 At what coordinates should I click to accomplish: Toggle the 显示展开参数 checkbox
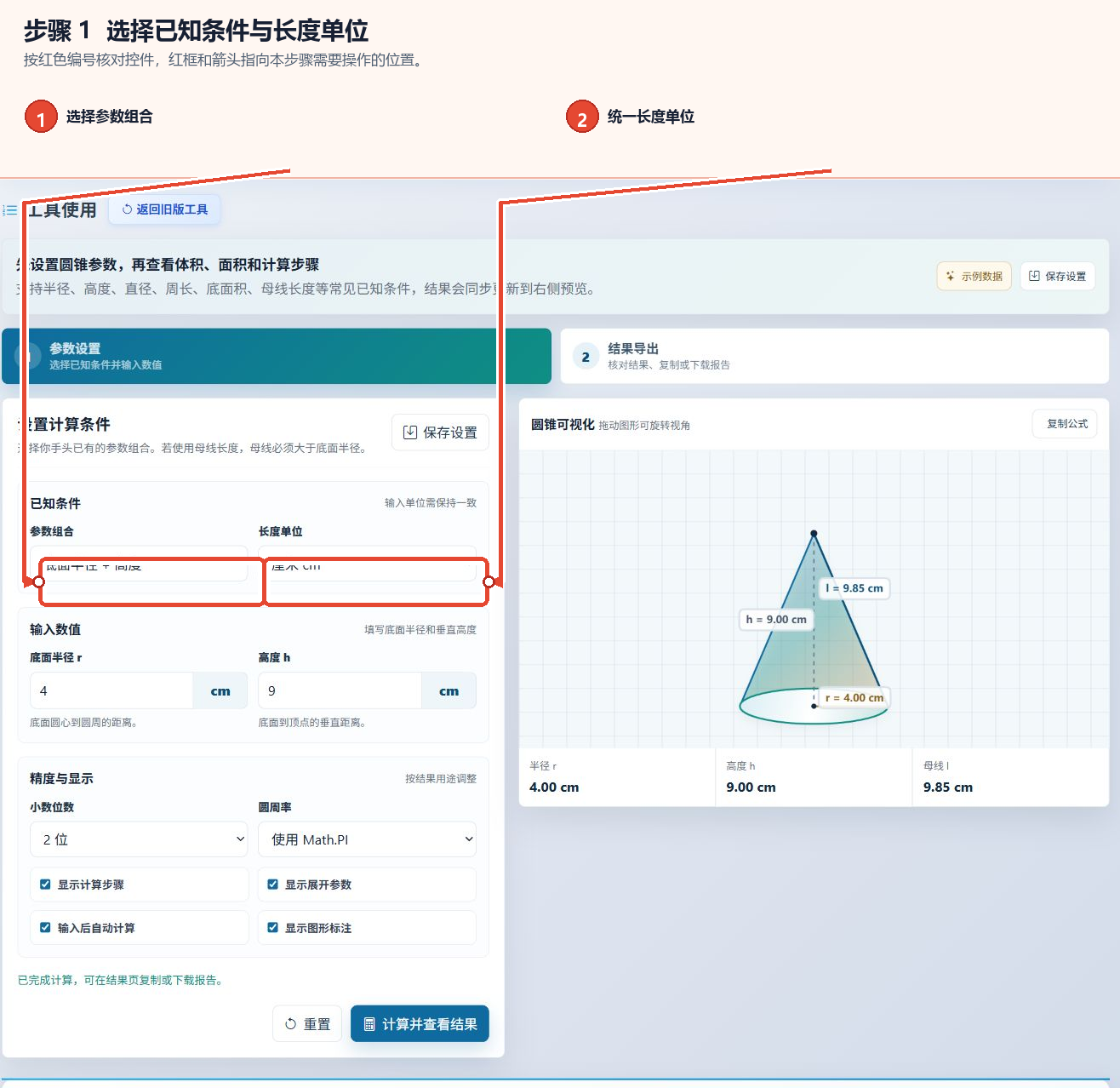pos(272,885)
